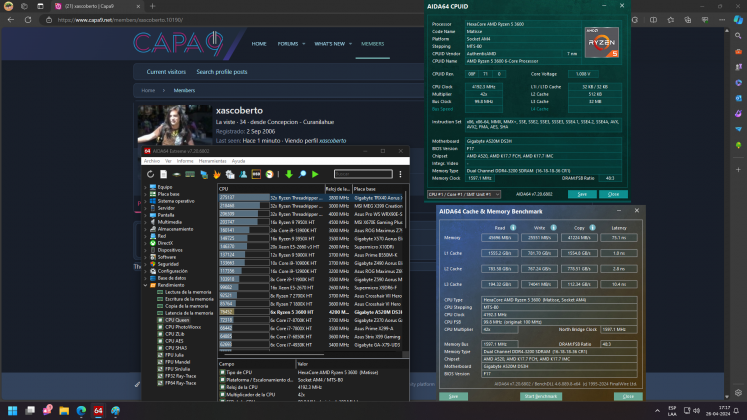This screenshot has height=420, width=747.
Task: Click Save in the AIDA64 CPUID window
Action: (582, 194)
